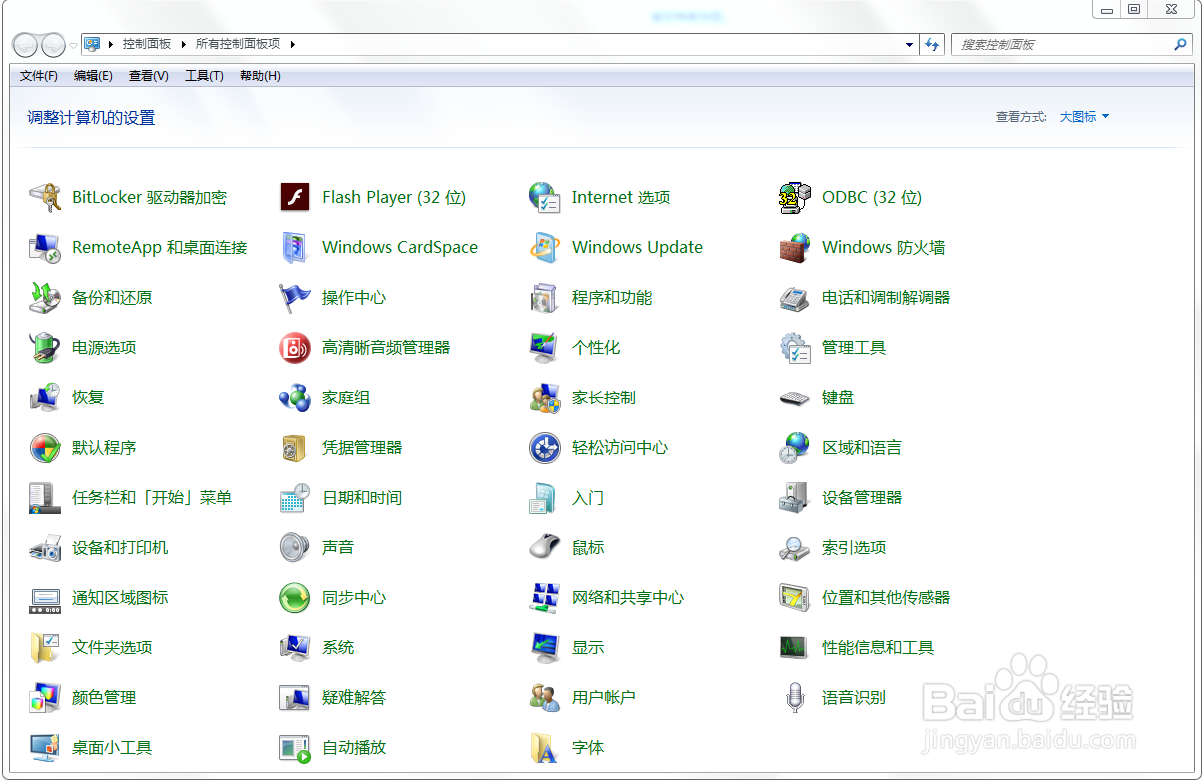Open the Internet 选项 globe icon
Screen dimensions: 1202x781
tap(545, 197)
